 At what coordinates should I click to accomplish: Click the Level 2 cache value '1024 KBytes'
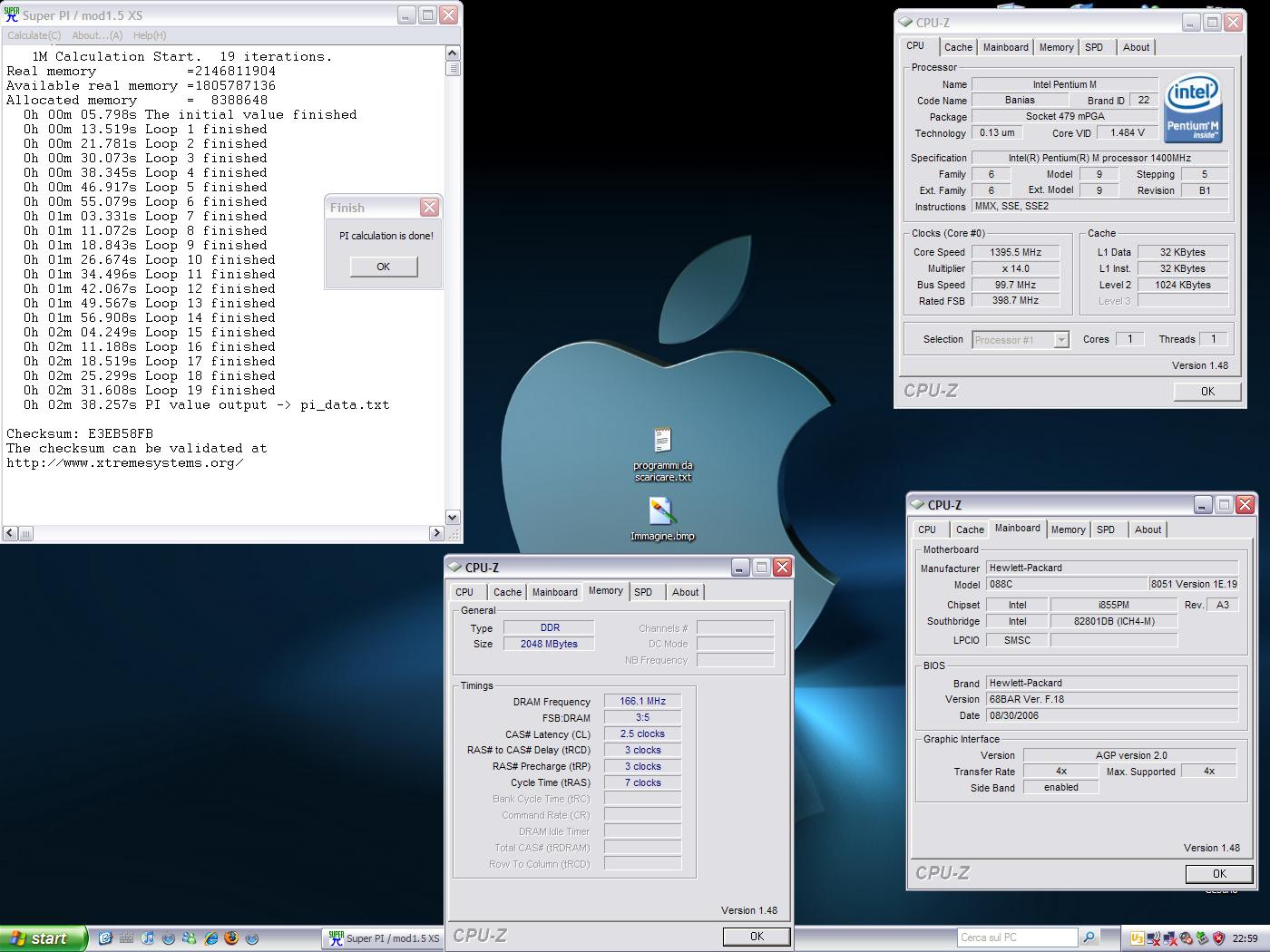pos(1183,285)
